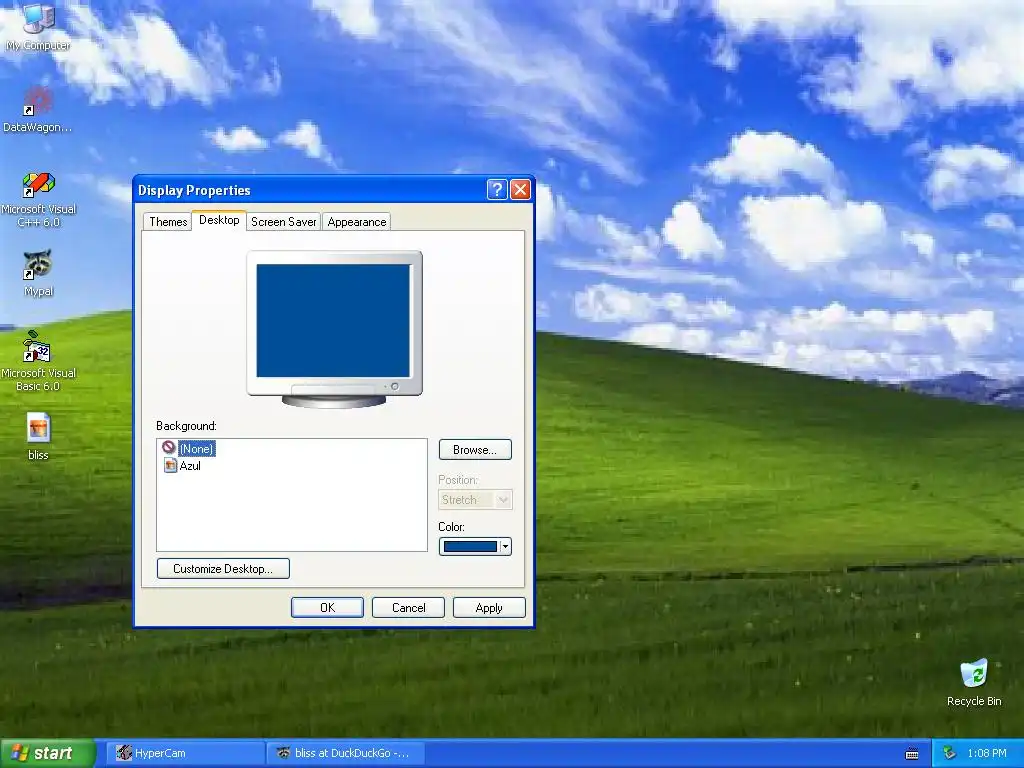The image size is (1024, 768).
Task: Switch to the Screen Saver tab
Action: click(x=283, y=221)
